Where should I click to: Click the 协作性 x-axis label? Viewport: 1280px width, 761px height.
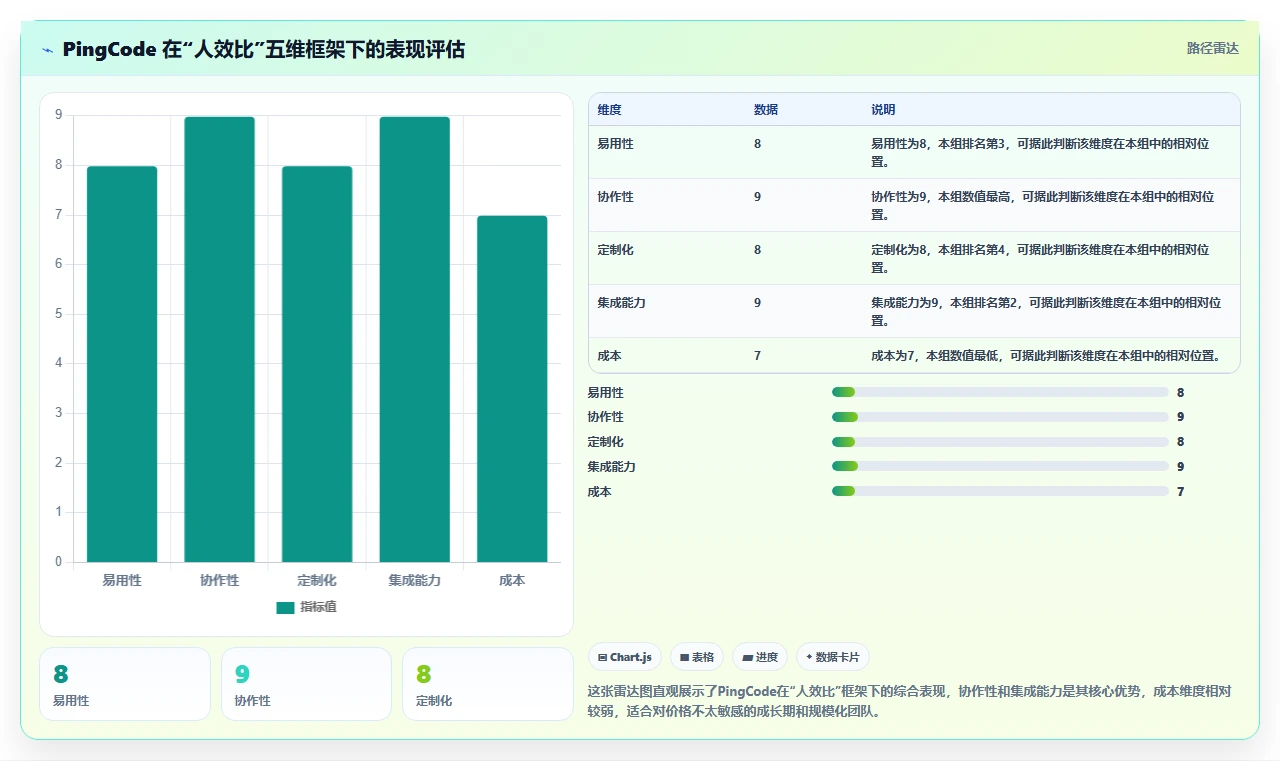point(219,580)
